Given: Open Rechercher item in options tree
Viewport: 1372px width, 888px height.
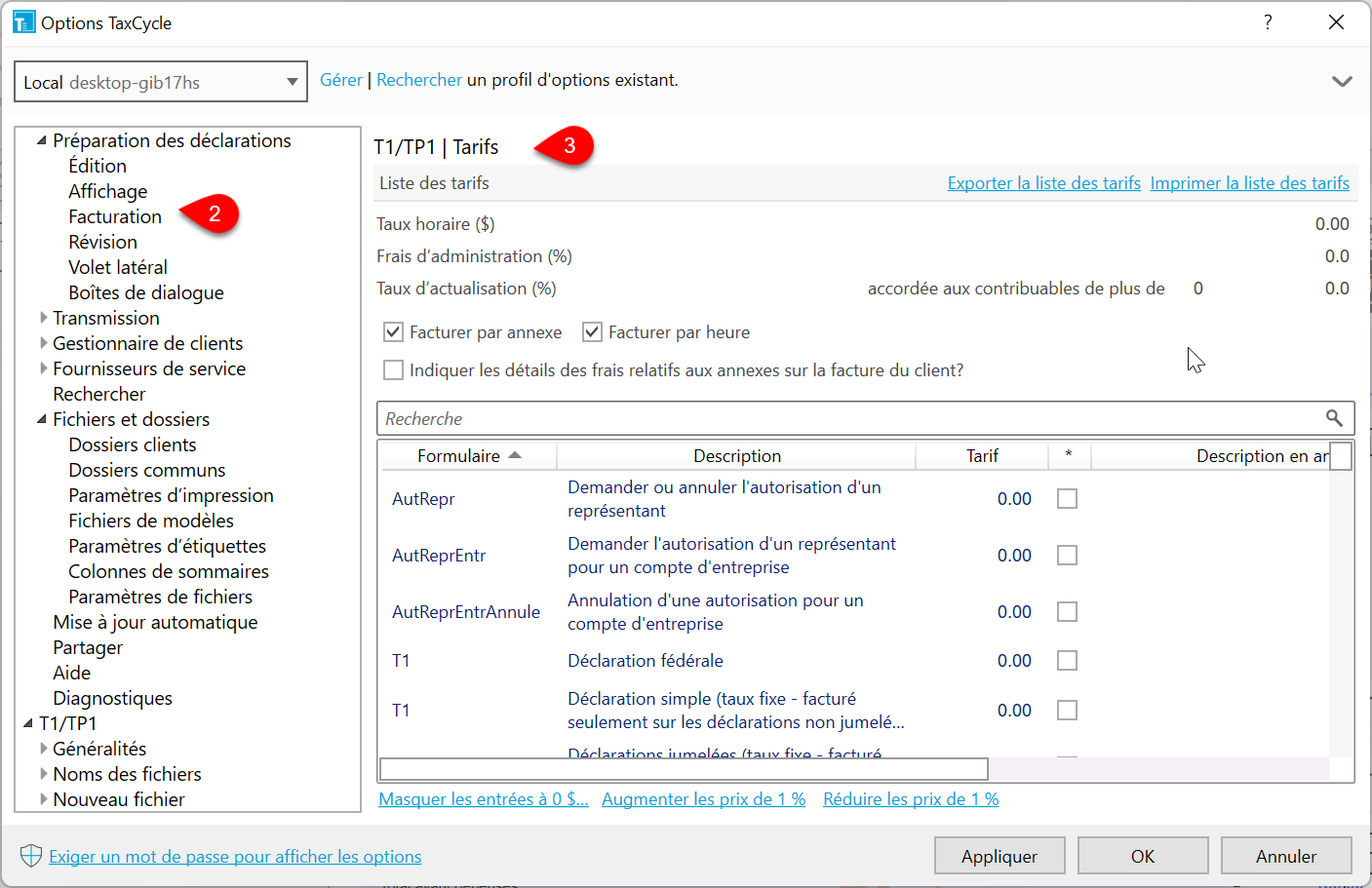Looking at the screenshot, I should (99, 394).
